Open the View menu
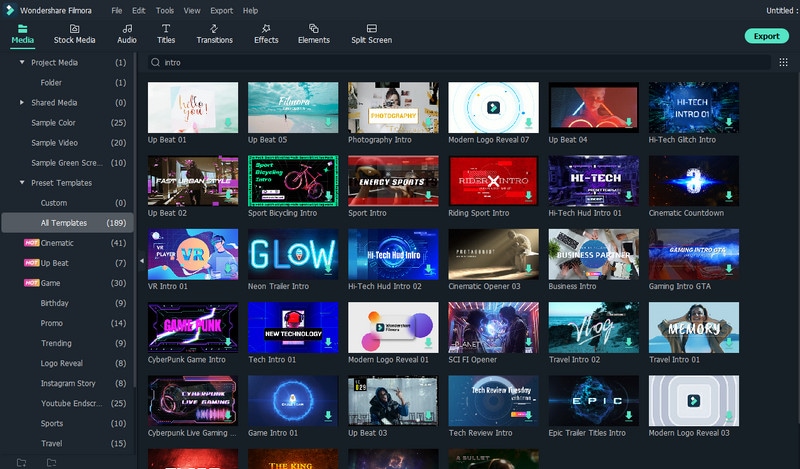This screenshot has height=469, width=800. tap(192, 10)
